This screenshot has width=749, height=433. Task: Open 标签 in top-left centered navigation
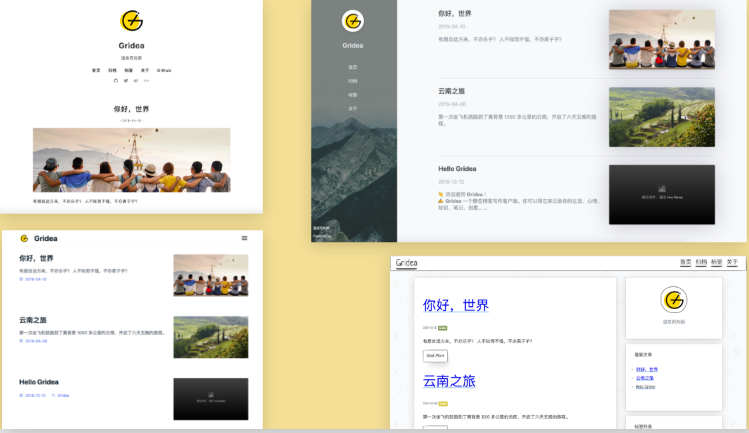(x=128, y=70)
